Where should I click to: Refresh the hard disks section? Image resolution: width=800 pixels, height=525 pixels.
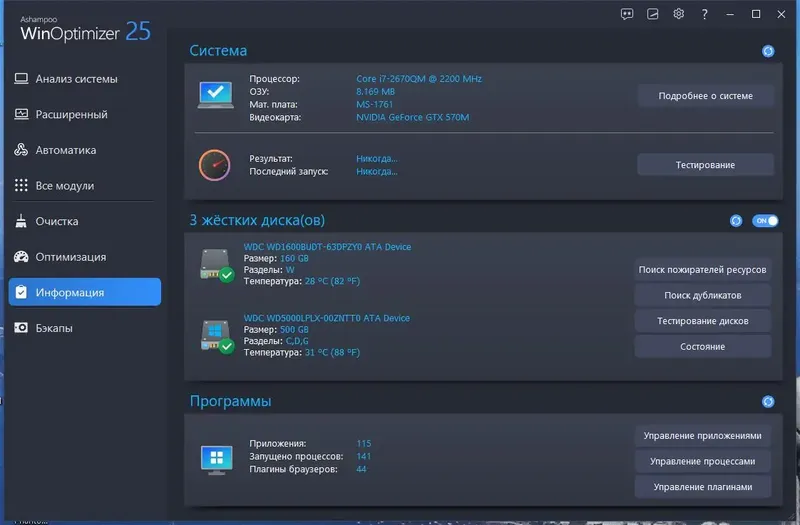[736, 221]
